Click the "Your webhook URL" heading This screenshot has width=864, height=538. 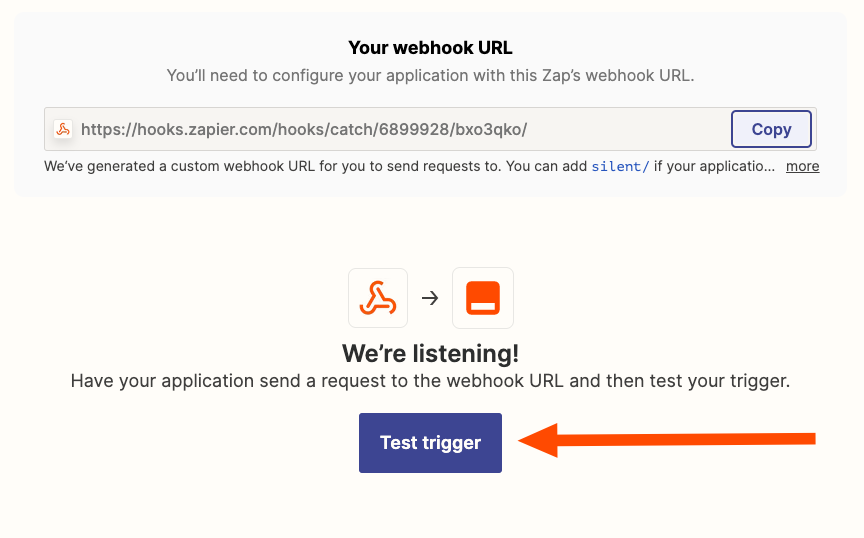[430, 48]
